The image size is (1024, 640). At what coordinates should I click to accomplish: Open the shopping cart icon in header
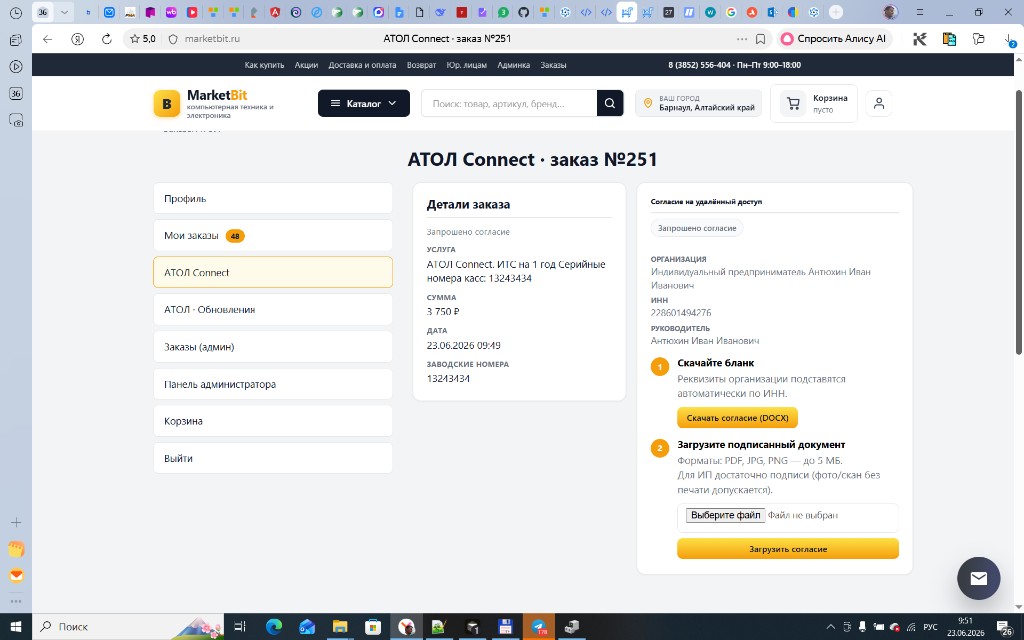pos(793,103)
